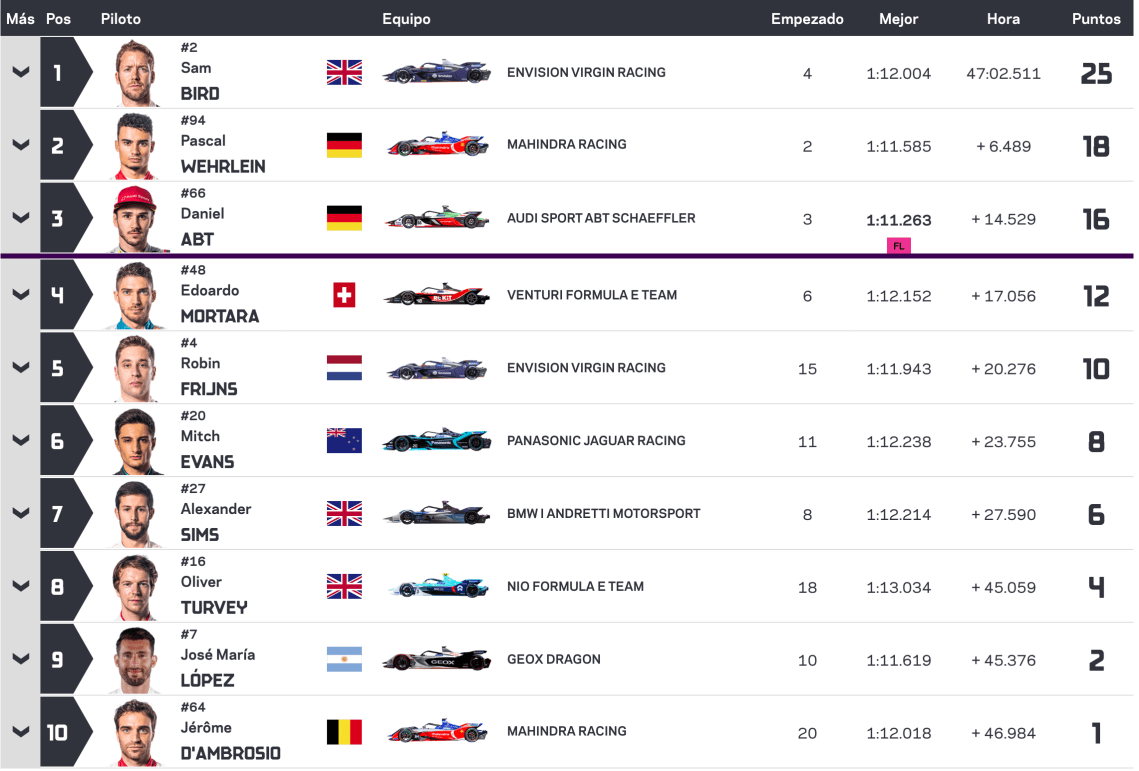Click the Empezado column header
The height and width of the screenshot is (771, 1139).
pos(807,19)
